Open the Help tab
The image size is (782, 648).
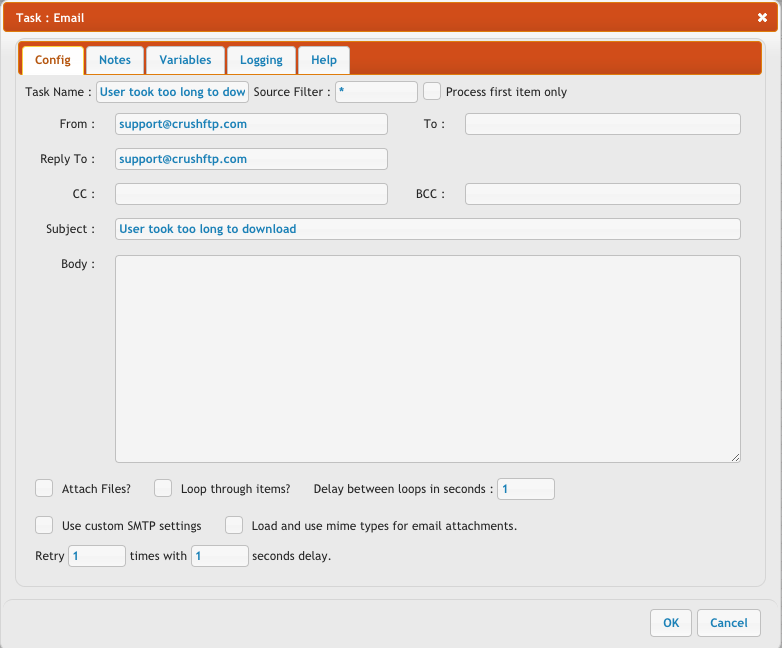tap(324, 60)
